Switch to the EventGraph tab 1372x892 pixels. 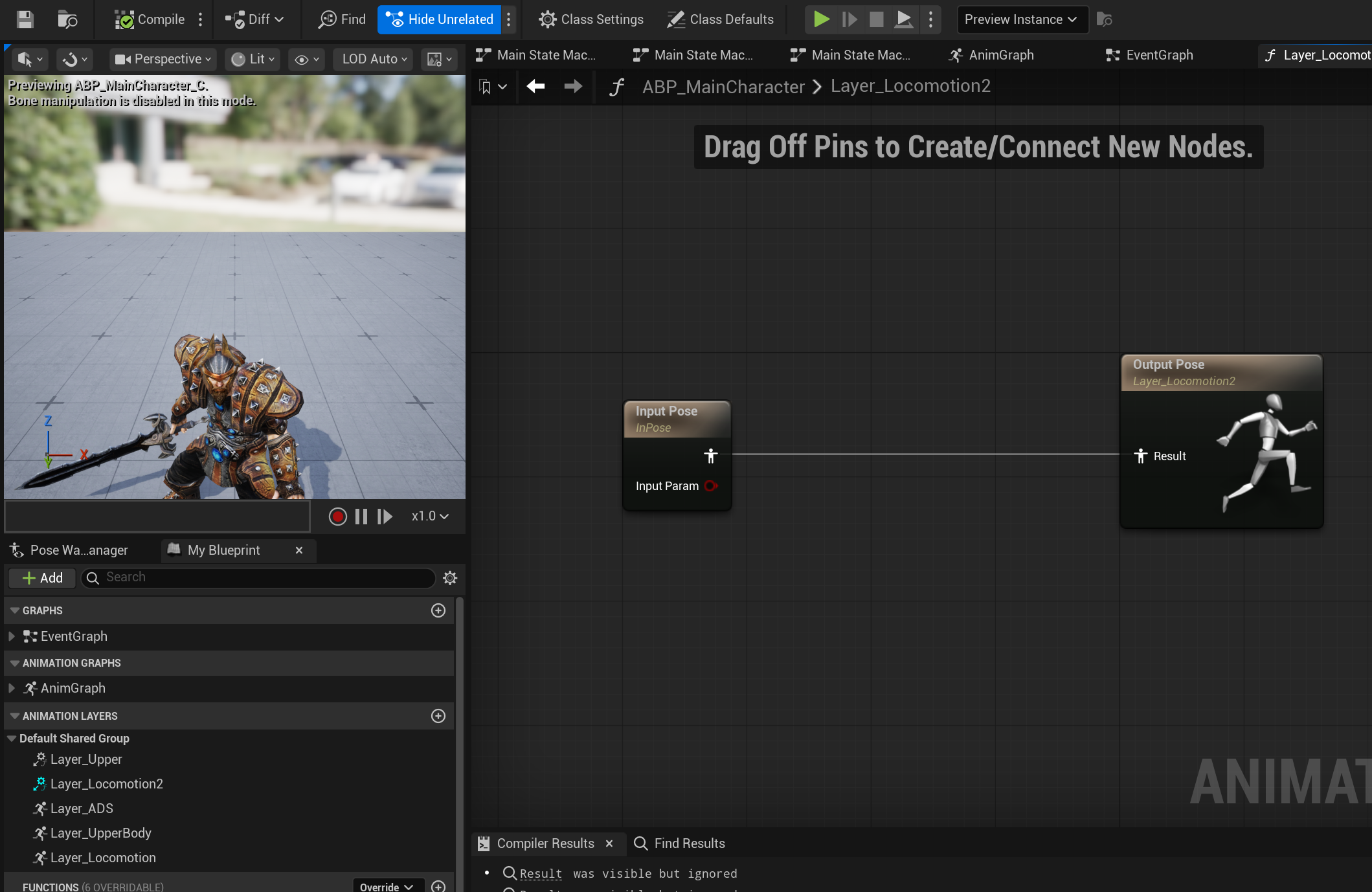(x=1149, y=55)
